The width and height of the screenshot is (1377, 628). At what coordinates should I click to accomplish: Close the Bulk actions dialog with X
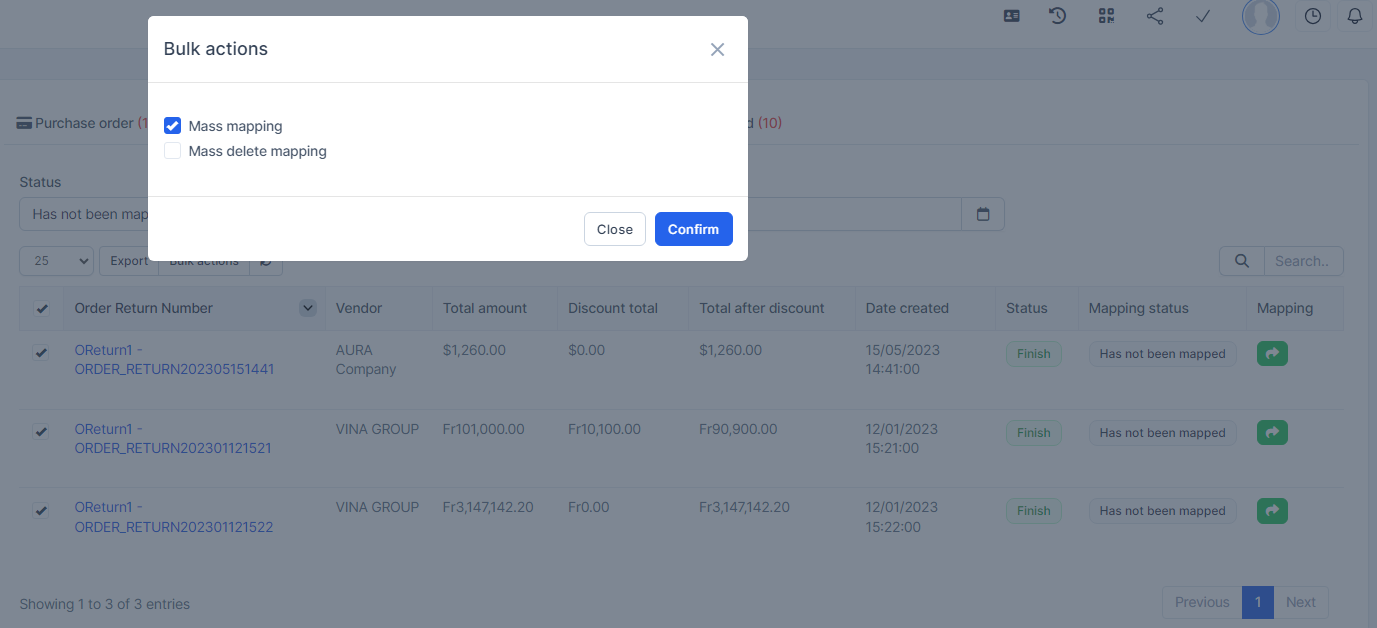tap(717, 49)
